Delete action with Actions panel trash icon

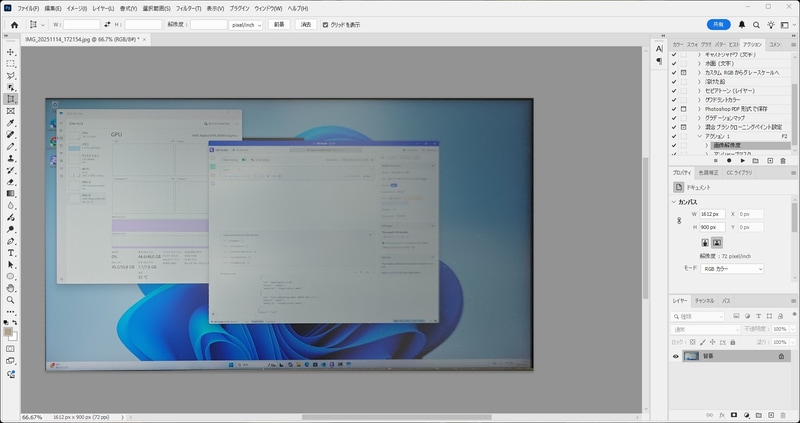click(x=783, y=161)
